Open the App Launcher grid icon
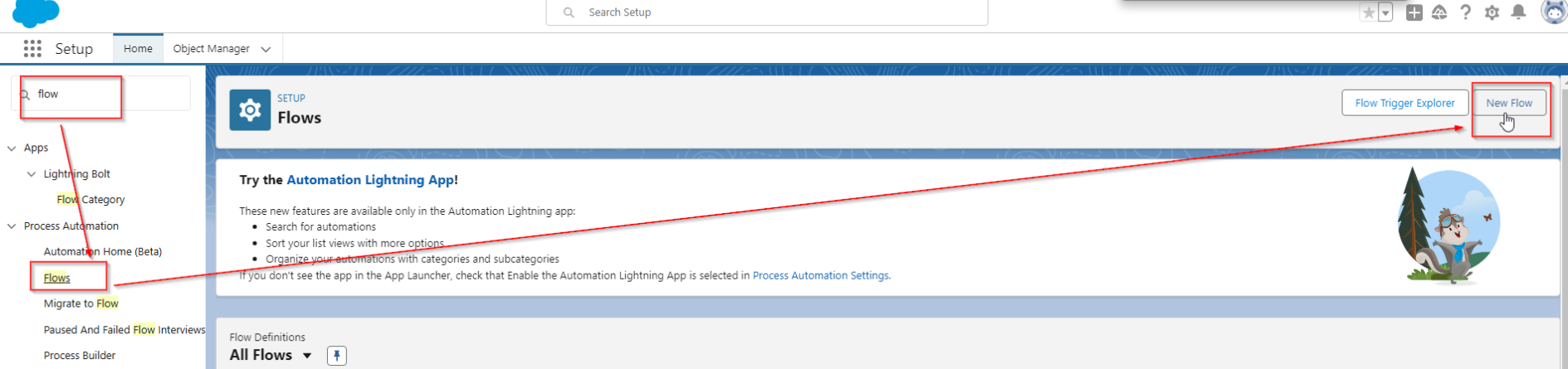The height and width of the screenshot is (369, 1568). pyautogui.click(x=32, y=49)
